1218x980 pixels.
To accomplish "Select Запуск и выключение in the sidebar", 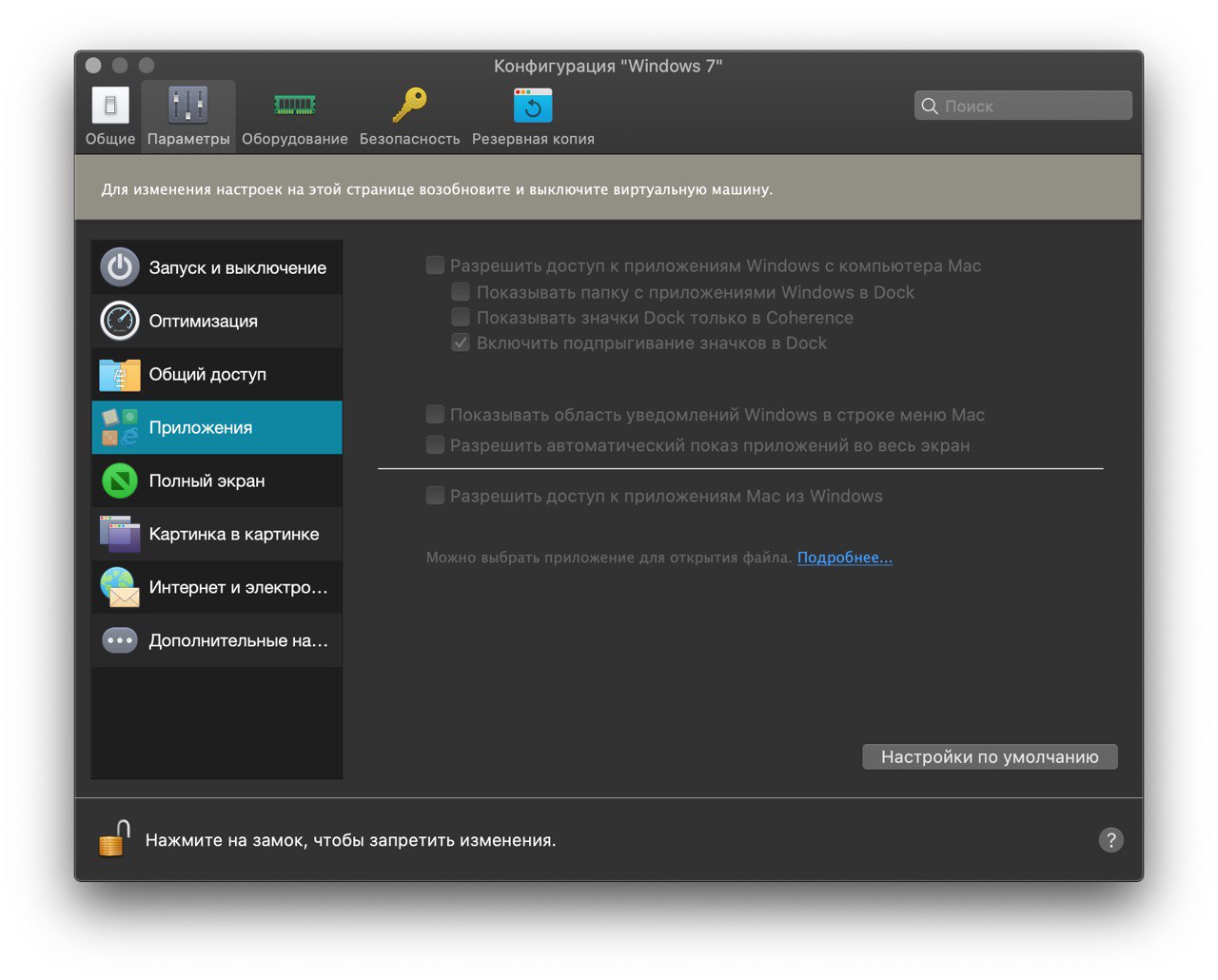I will click(217, 267).
